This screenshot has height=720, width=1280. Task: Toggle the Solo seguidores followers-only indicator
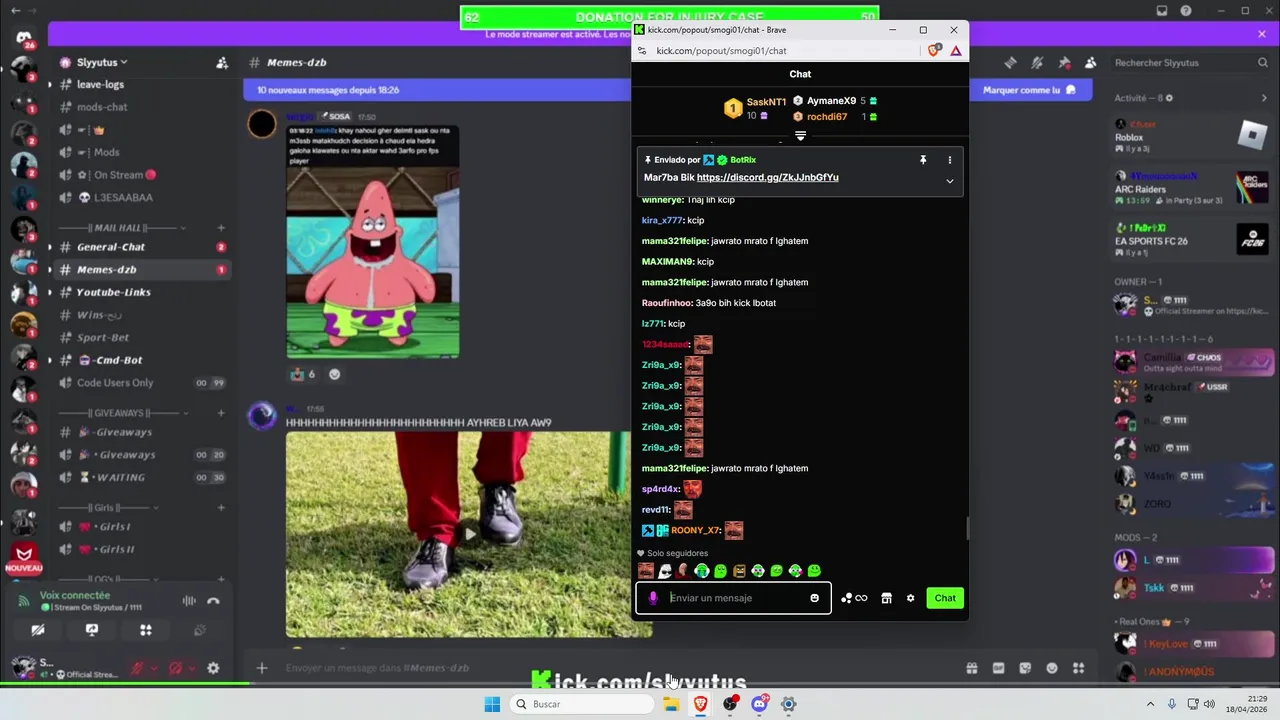[672, 553]
